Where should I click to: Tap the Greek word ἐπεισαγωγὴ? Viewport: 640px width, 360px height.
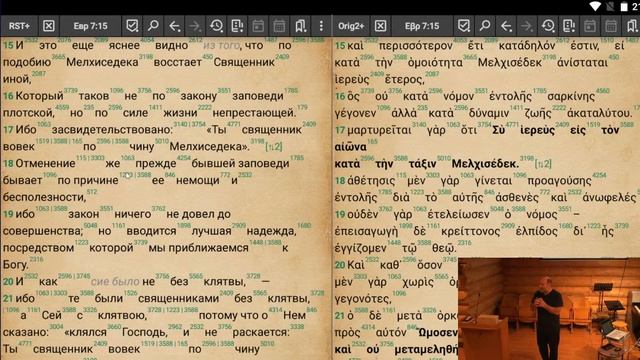click(x=366, y=232)
